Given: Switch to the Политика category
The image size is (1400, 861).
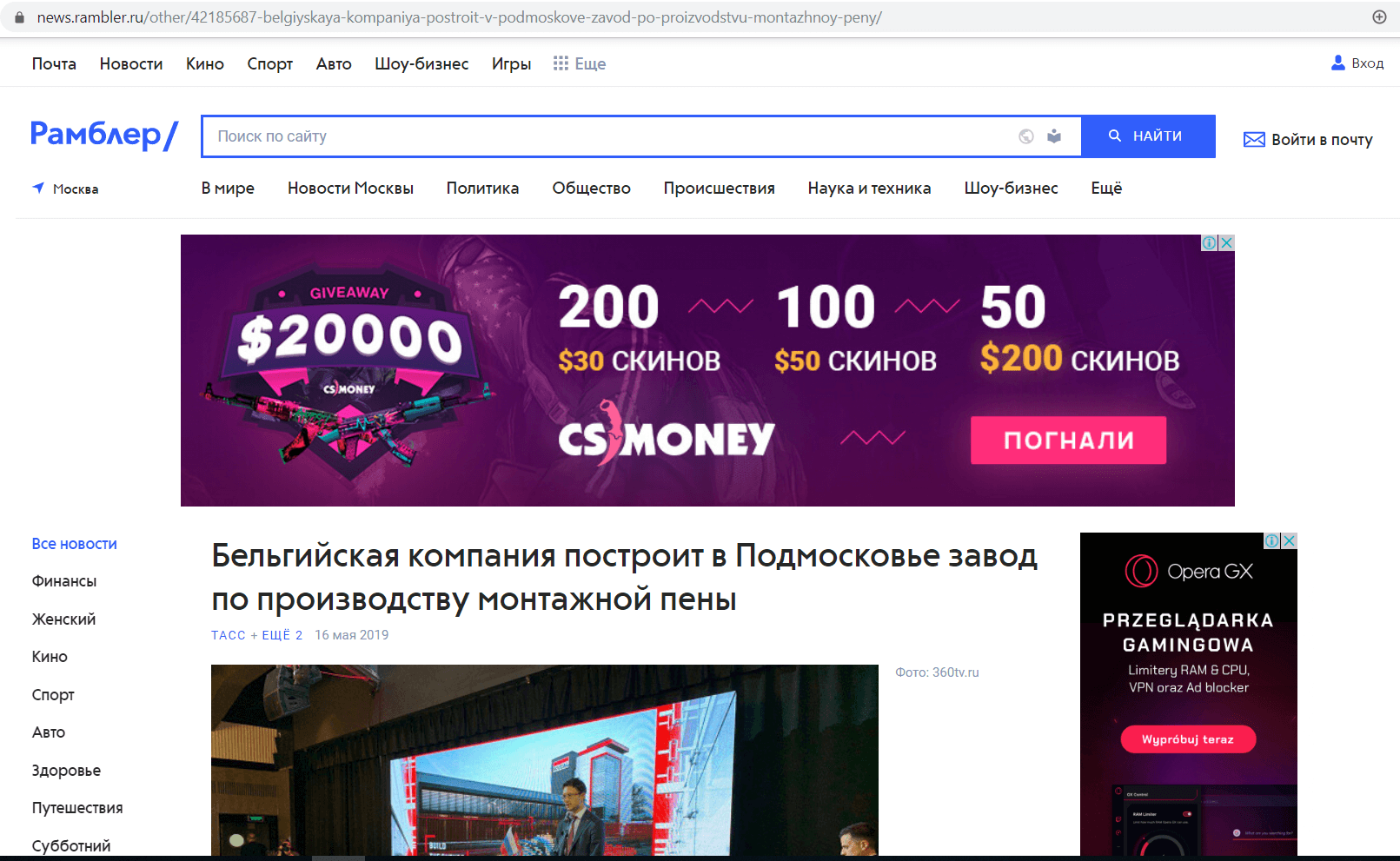Looking at the screenshot, I should [x=482, y=189].
